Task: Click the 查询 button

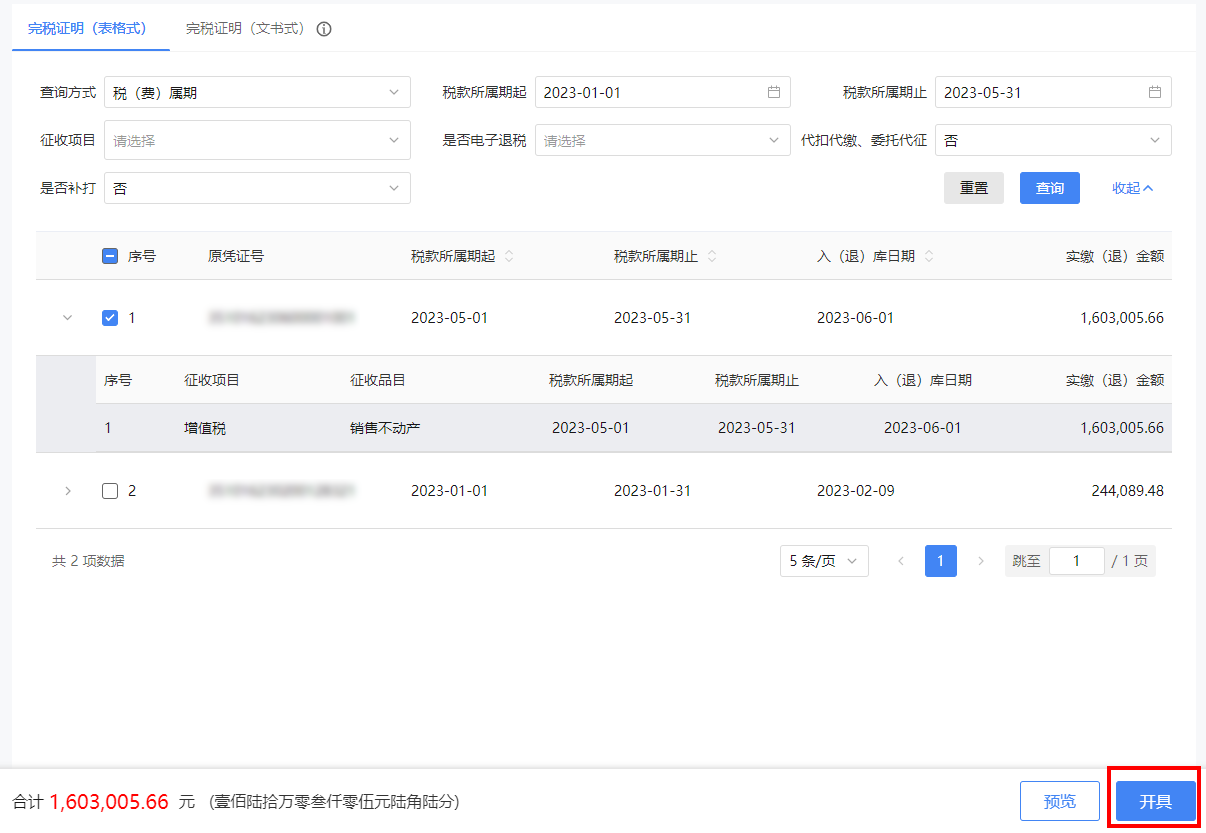Action: point(1049,188)
